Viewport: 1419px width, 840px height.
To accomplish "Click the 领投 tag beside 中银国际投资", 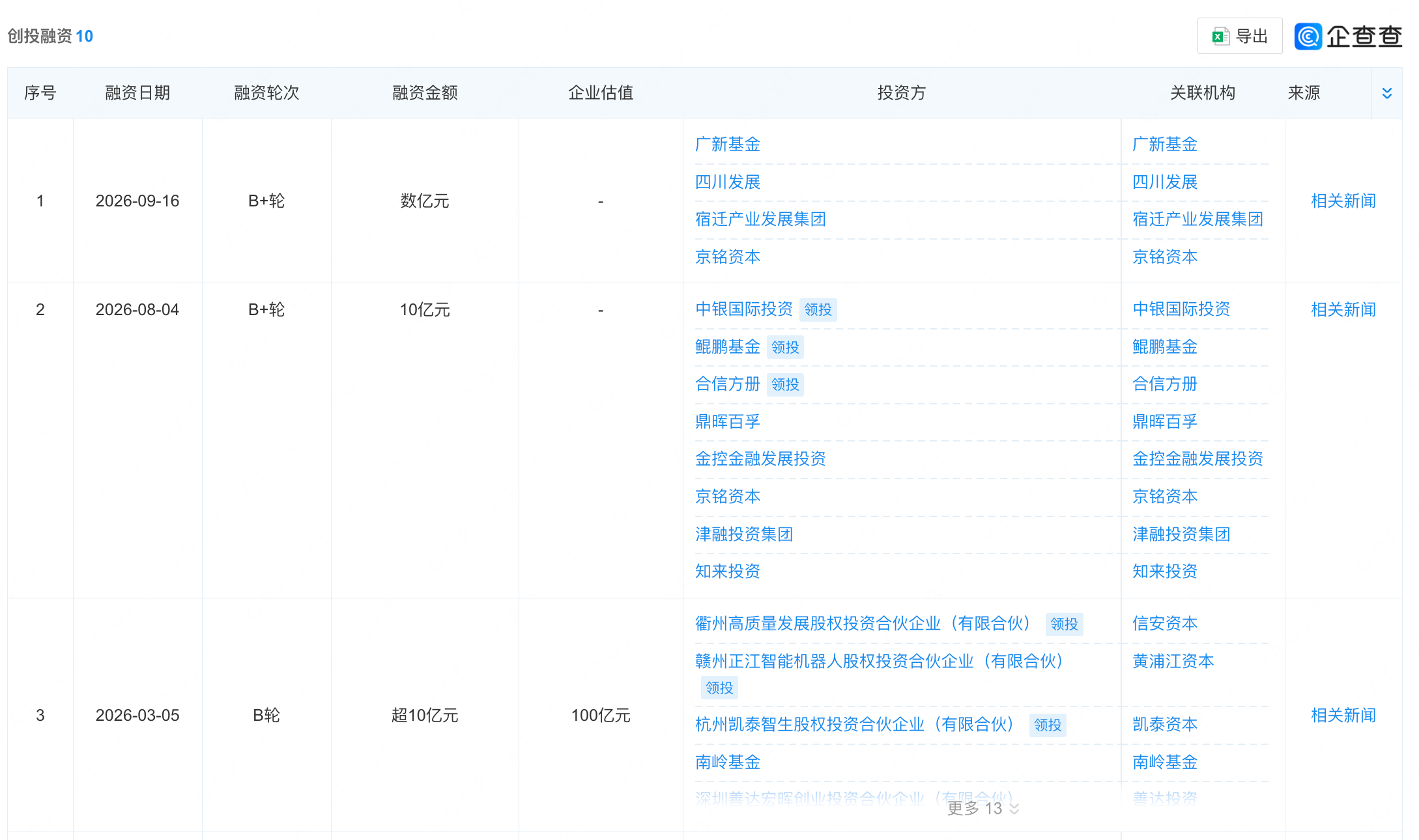I will click(x=818, y=309).
